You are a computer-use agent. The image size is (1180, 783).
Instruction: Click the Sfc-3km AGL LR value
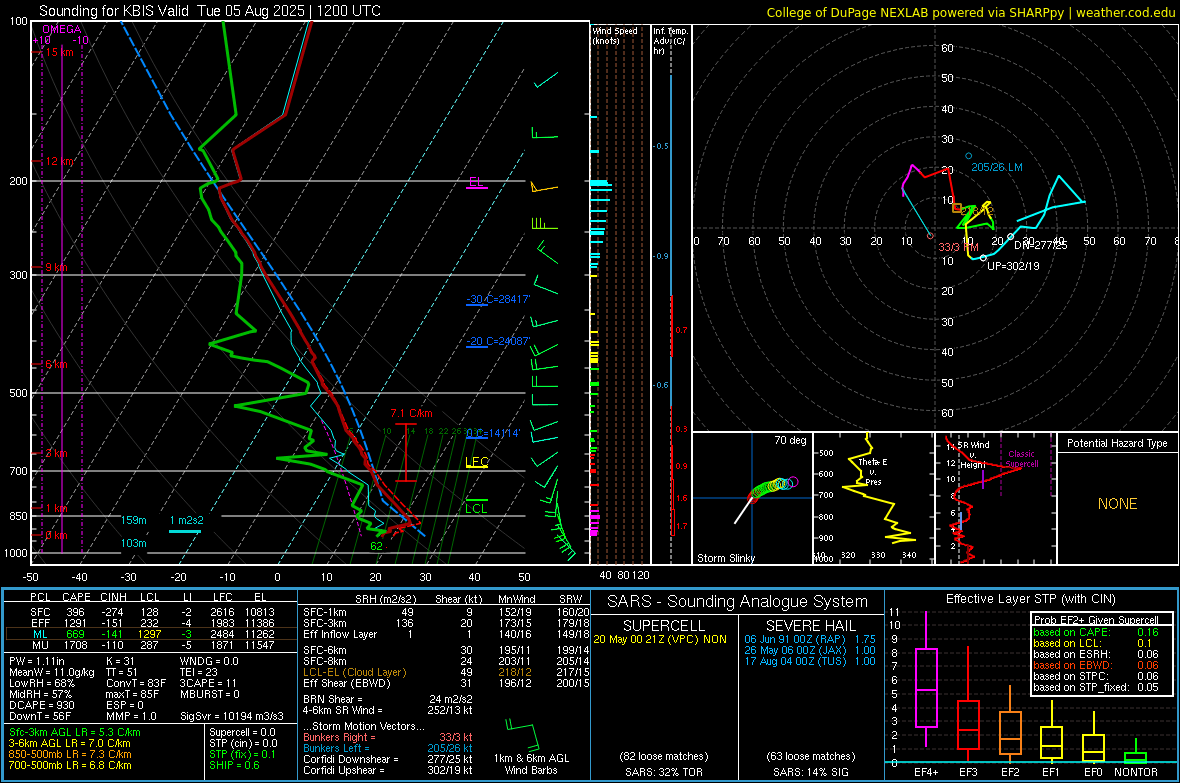click(75, 732)
